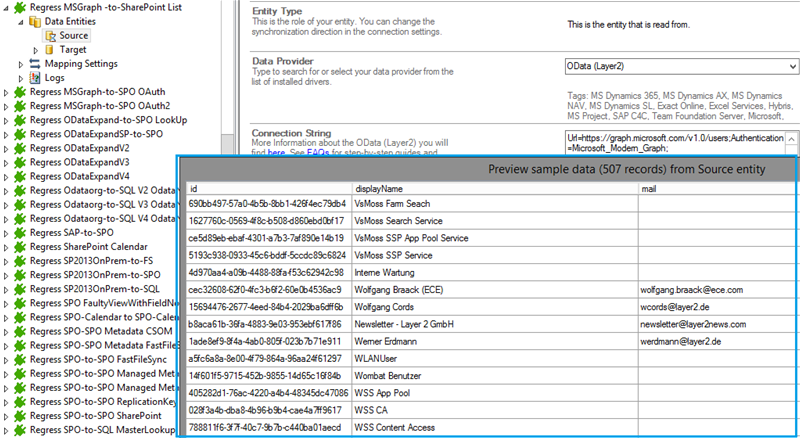Click Regress SAP-to-SPO connection icon
The width and height of the screenshot is (800, 438).
click(20, 231)
